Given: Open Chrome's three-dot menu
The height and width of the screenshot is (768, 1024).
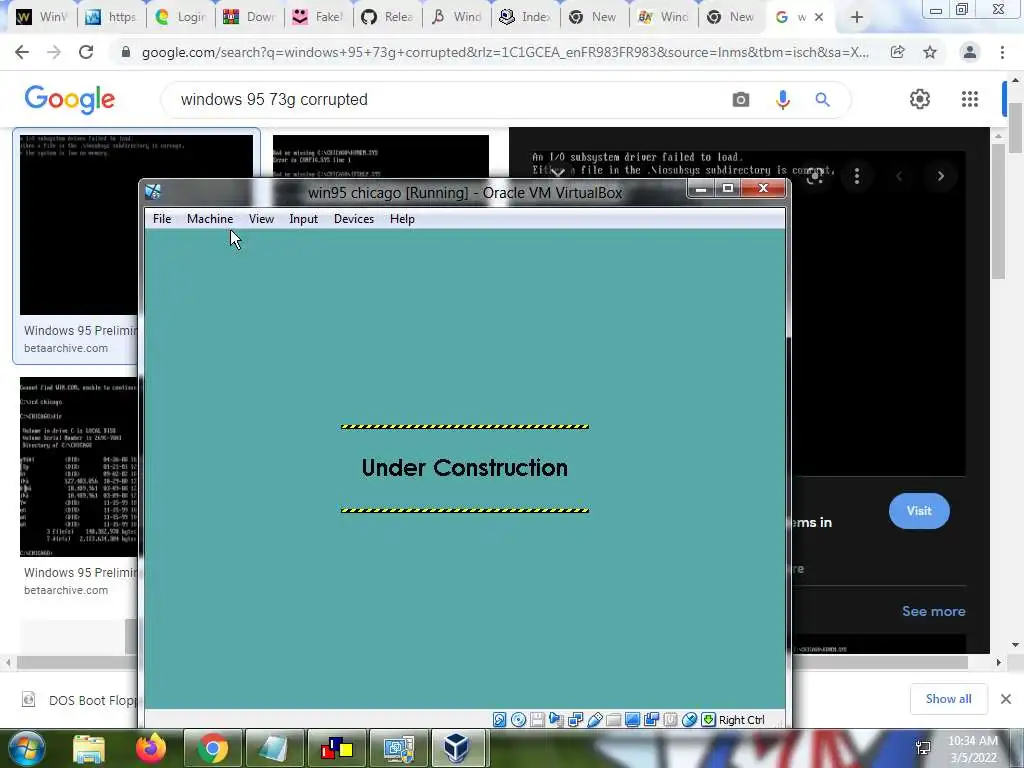Looking at the screenshot, I should pyautogui.click(x=1002, y=52).
